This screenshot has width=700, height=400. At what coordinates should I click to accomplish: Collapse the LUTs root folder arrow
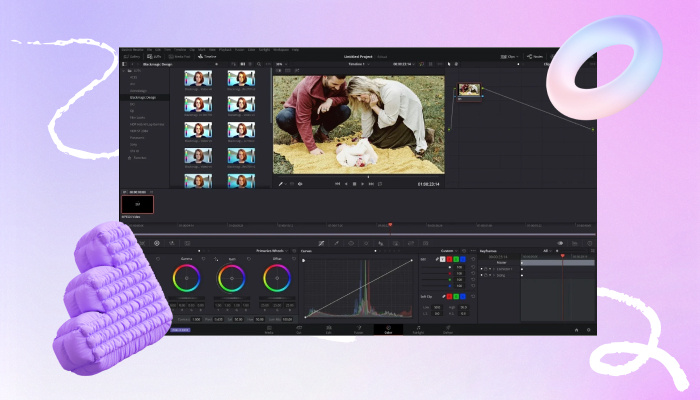(x=124, y=71)
